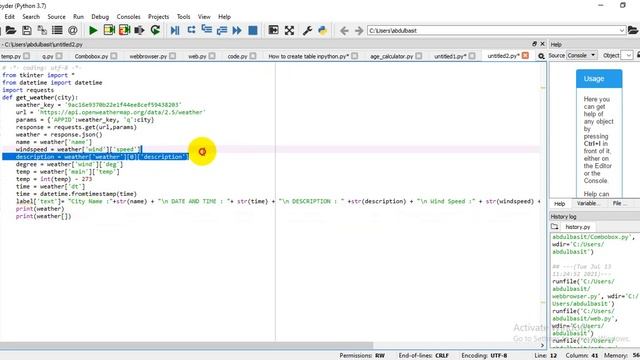The height and width of the screenshot is (360, 640).
Task: Run current cell
Action: 109,31
